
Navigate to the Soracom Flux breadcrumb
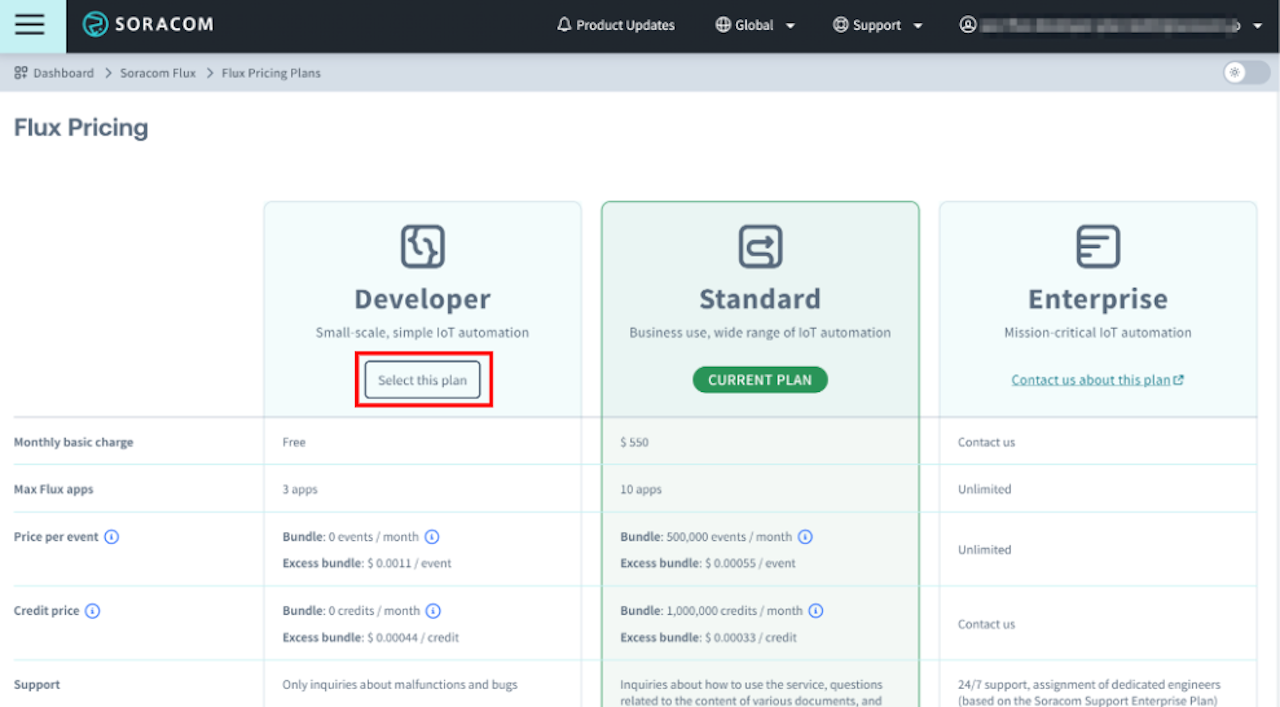coord(157,72)
